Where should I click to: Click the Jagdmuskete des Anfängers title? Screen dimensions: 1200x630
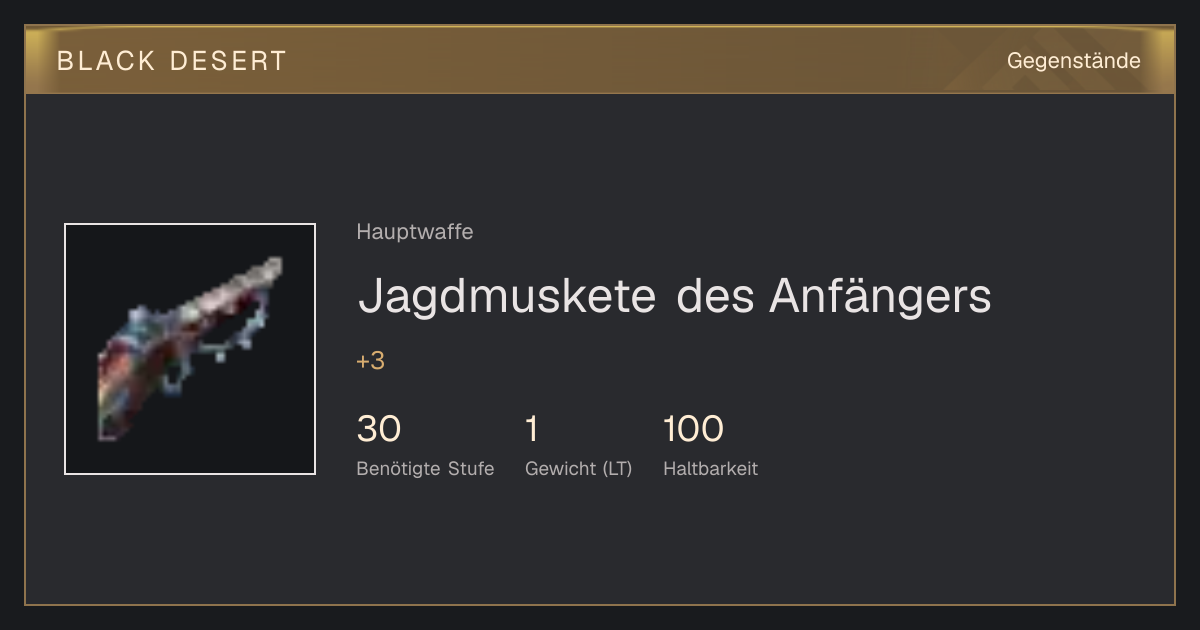[x=675, y=296]
